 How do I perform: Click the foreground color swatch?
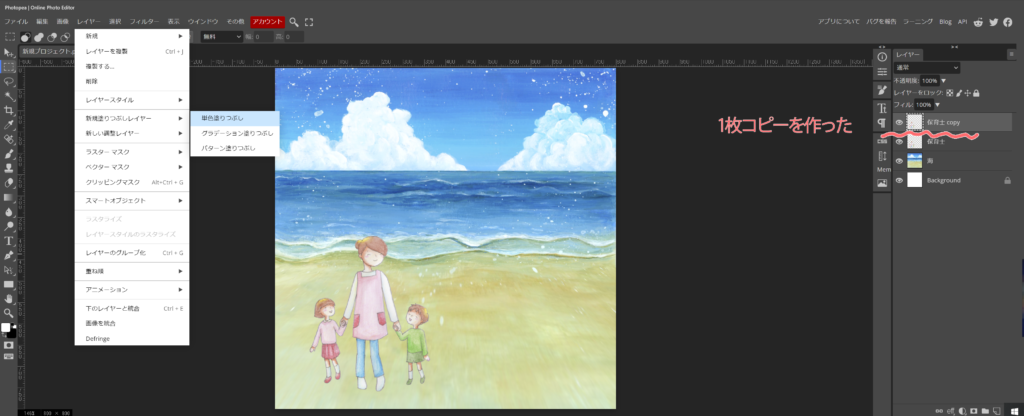[6, 327]
